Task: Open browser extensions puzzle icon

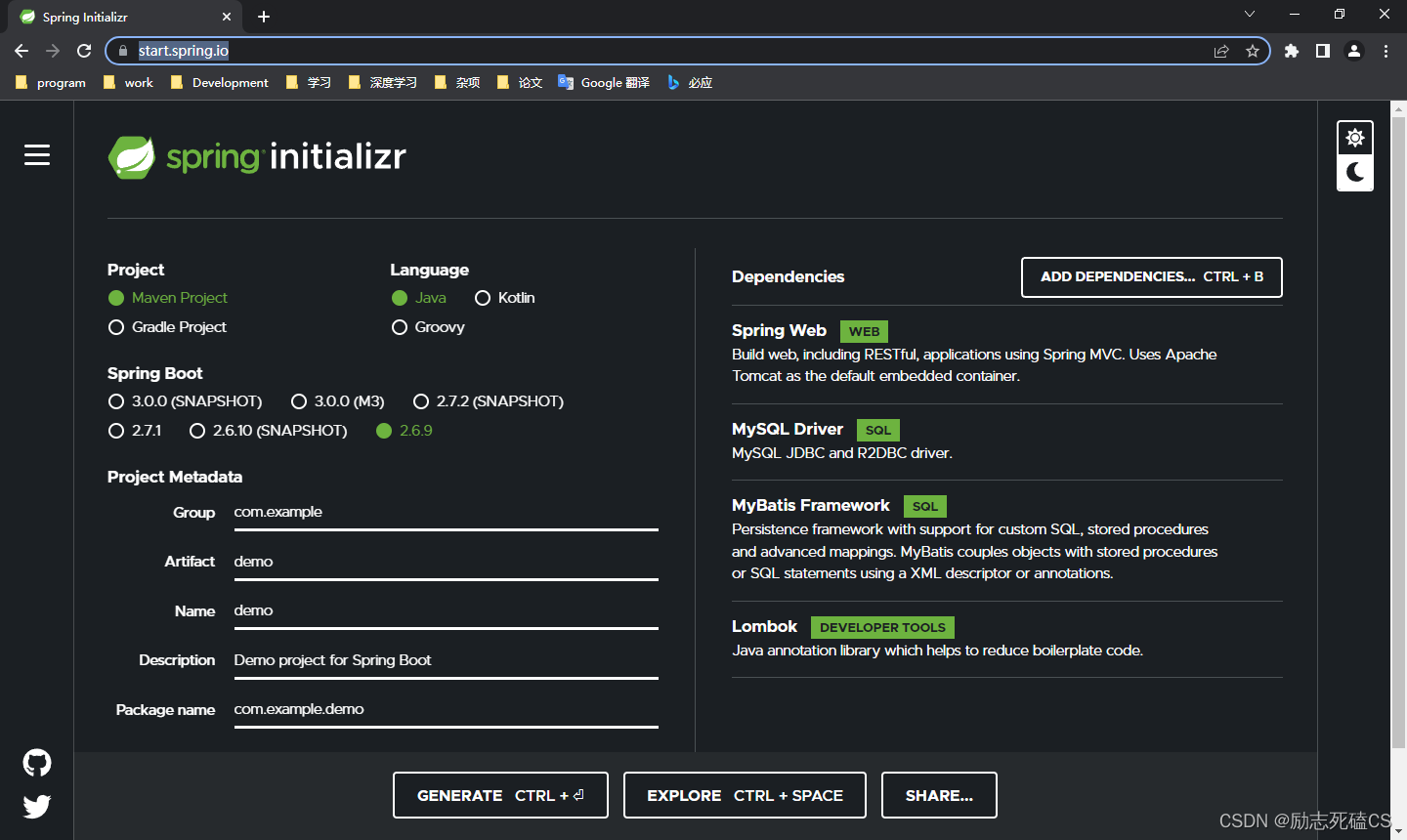Action: click(1292, 51)
